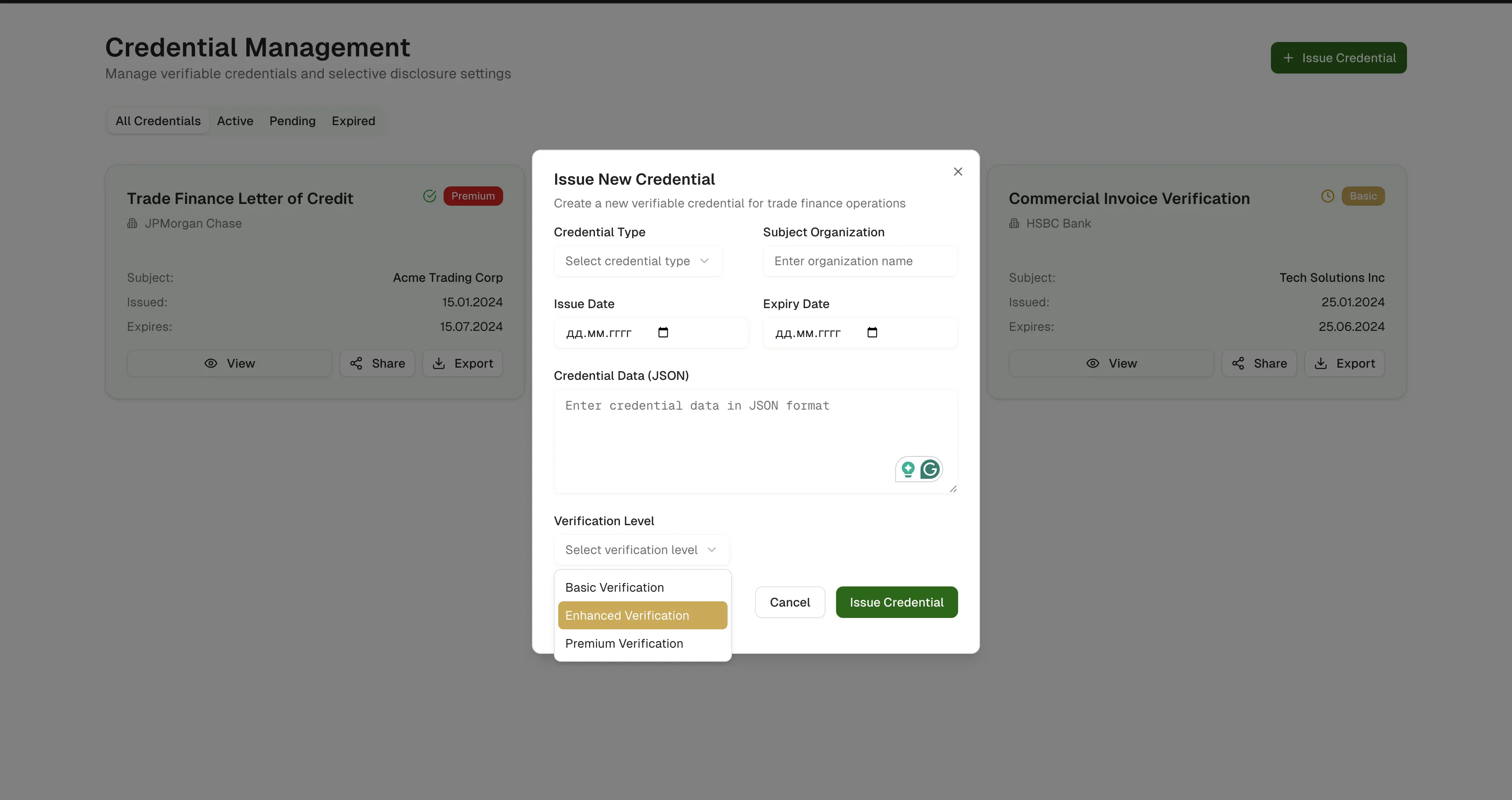Click the green Issue Credential button in modal

(896, 602)
